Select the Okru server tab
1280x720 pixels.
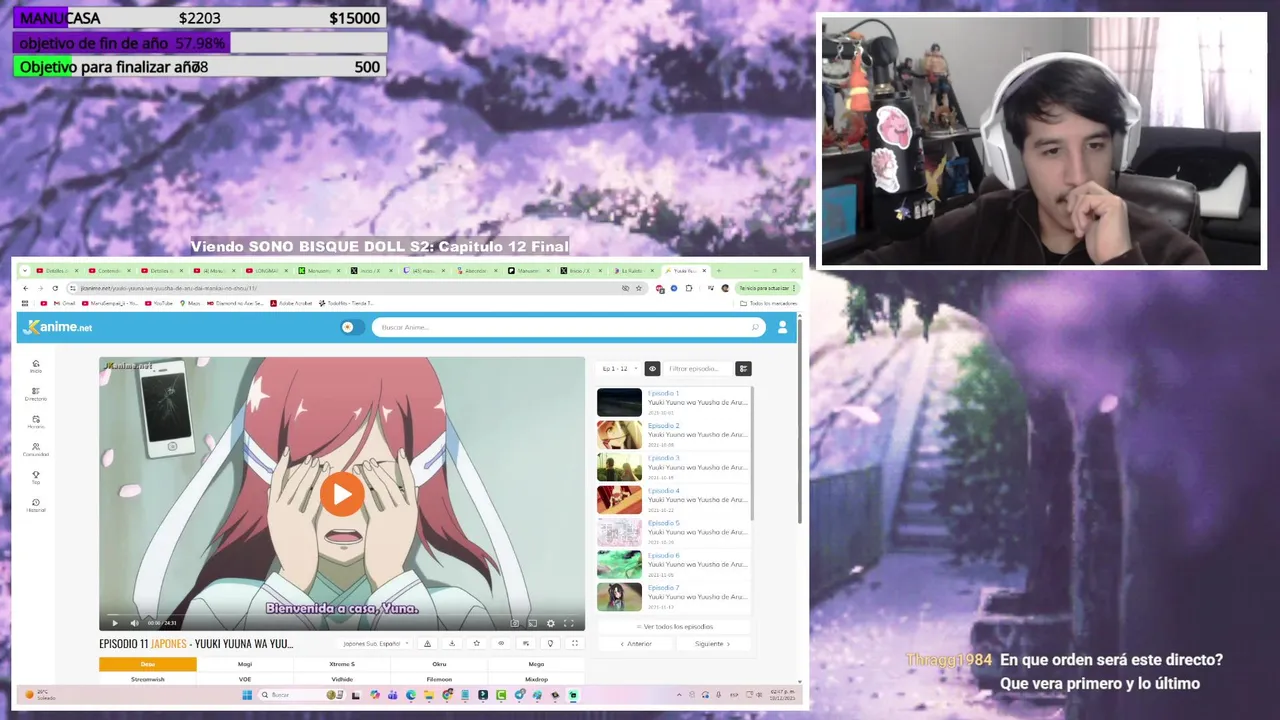439,664
